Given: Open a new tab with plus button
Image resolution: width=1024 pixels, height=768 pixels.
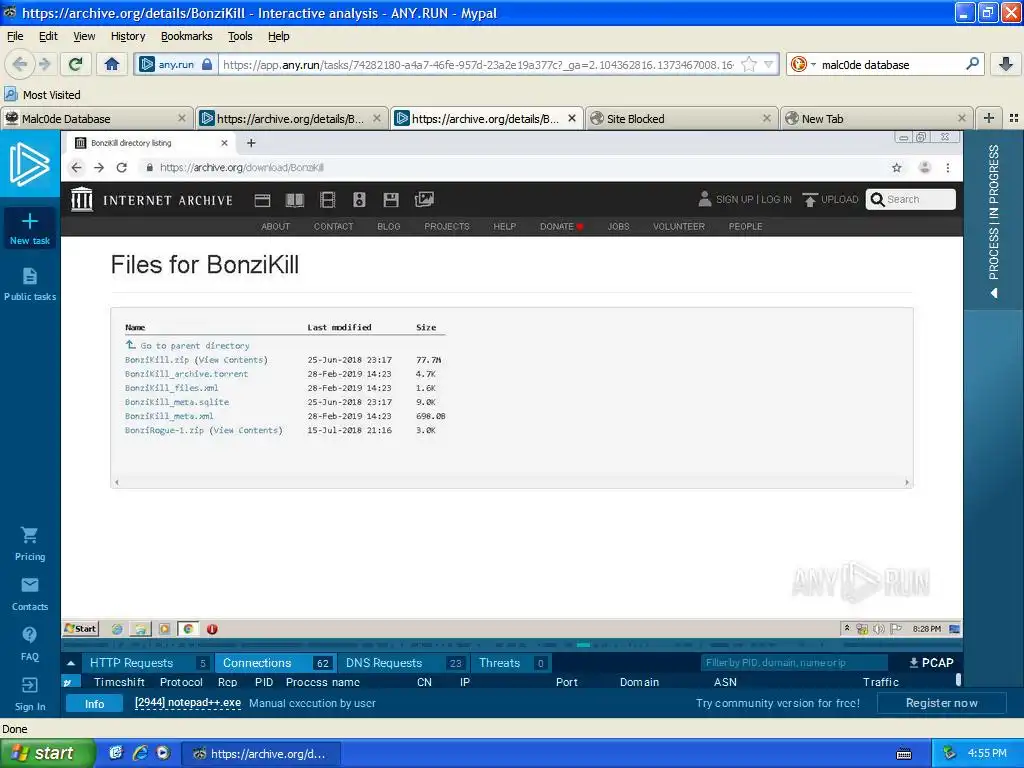Looking at the screenshot, I should [989, 118].
